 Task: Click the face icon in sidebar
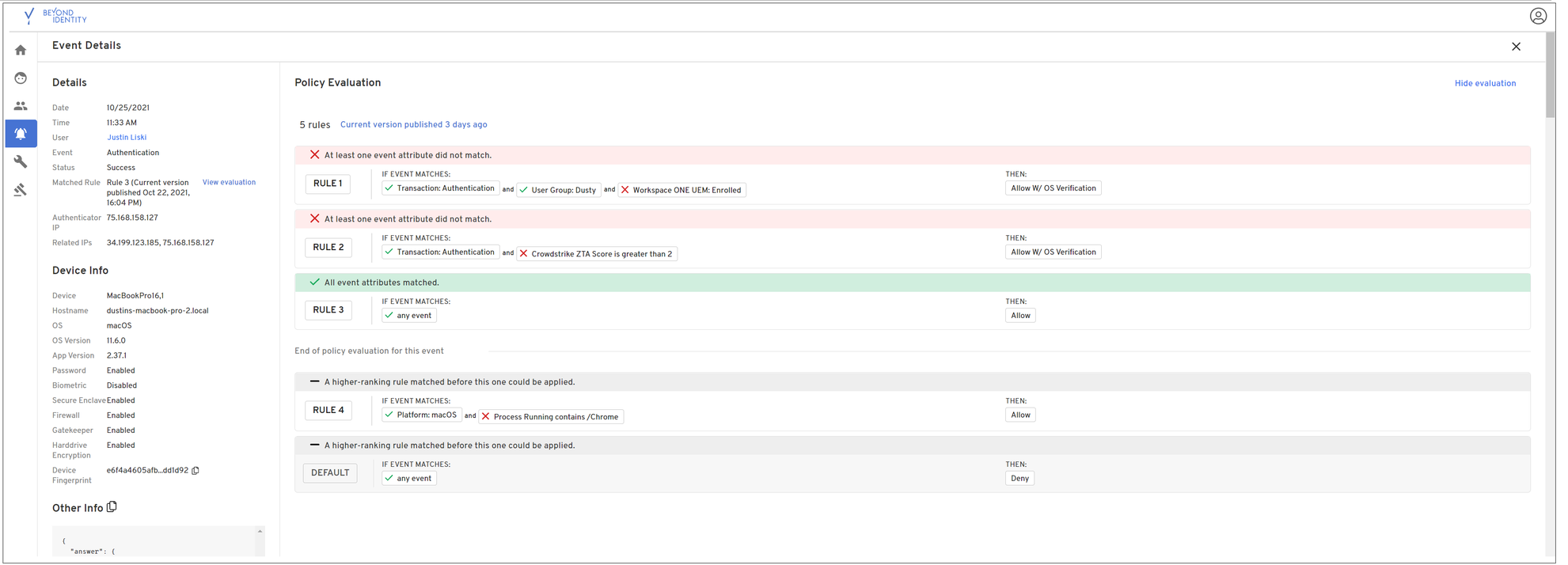click(x=21, y=78)
